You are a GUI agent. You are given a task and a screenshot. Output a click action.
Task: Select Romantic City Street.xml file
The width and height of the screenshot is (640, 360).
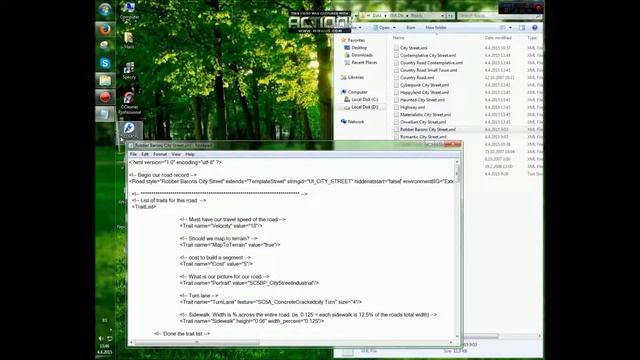coord(423,137)
